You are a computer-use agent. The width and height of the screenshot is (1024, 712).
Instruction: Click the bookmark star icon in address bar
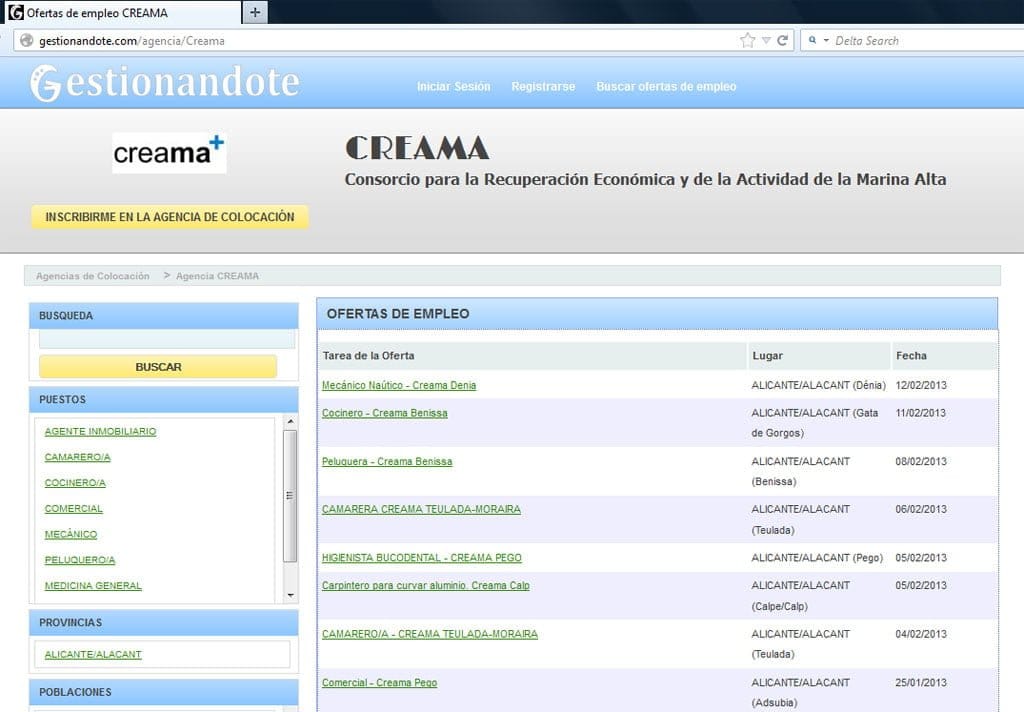pyautogui.click(x=747, y=41)
